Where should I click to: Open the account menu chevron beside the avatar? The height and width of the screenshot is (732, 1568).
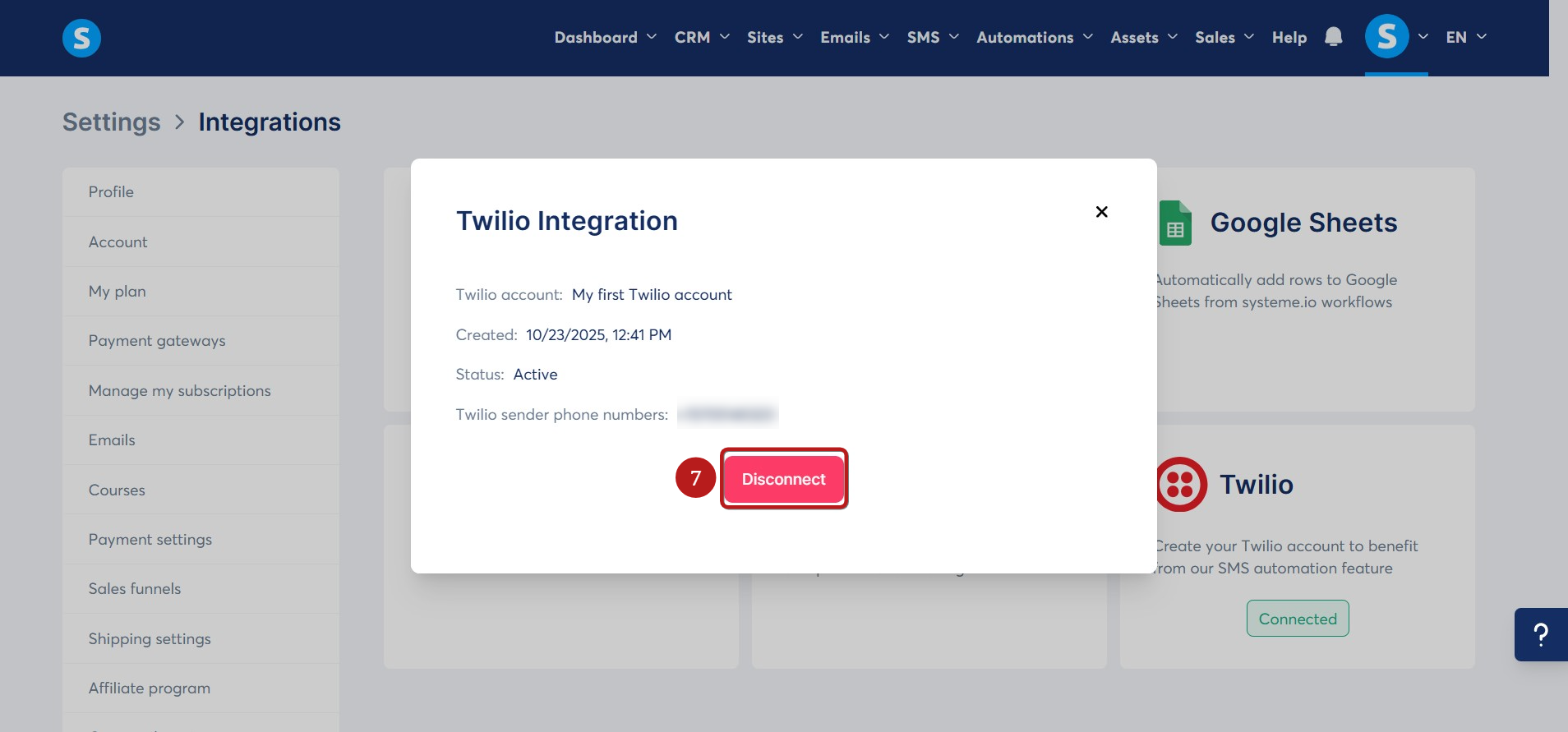tap(1423, 37)
